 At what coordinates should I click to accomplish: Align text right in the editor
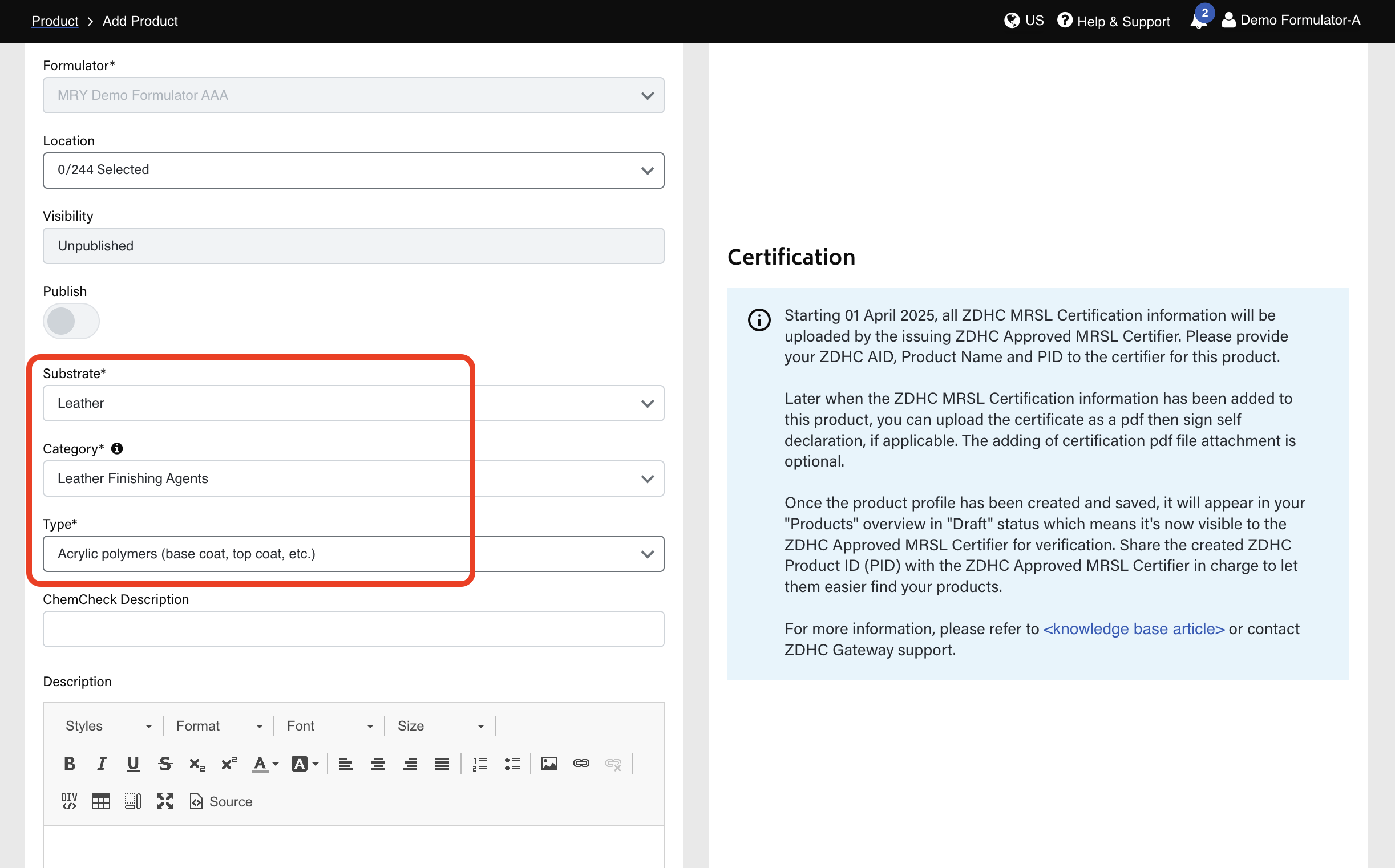pos(410,764)
